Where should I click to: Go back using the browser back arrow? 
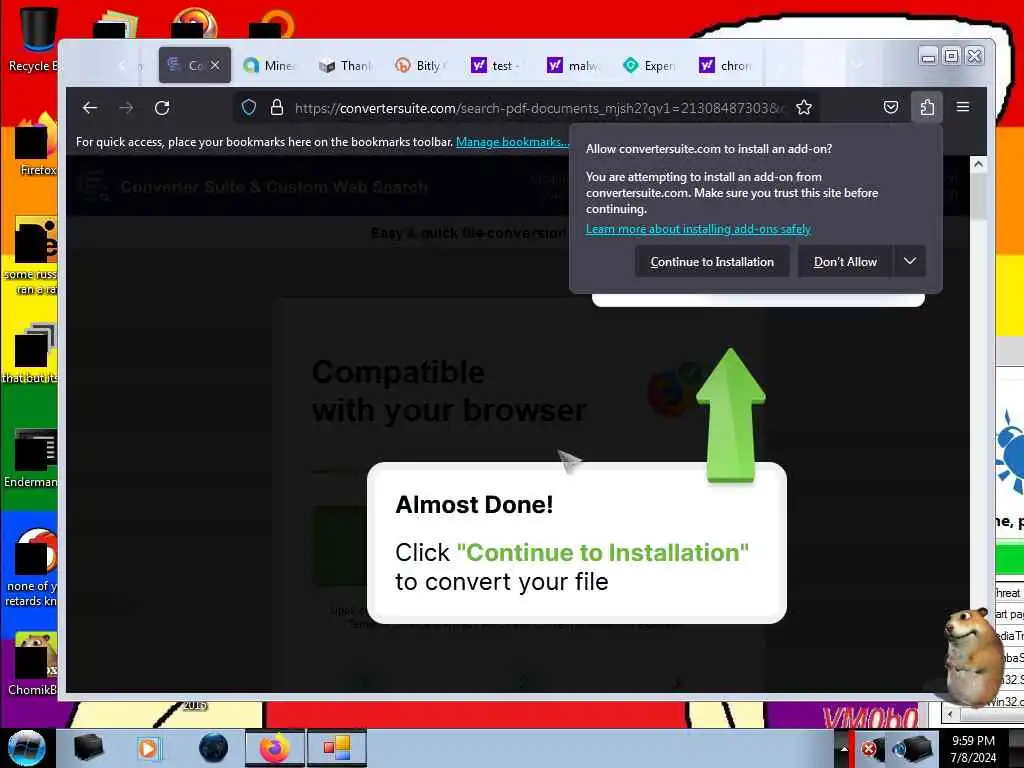pos(90,108)
